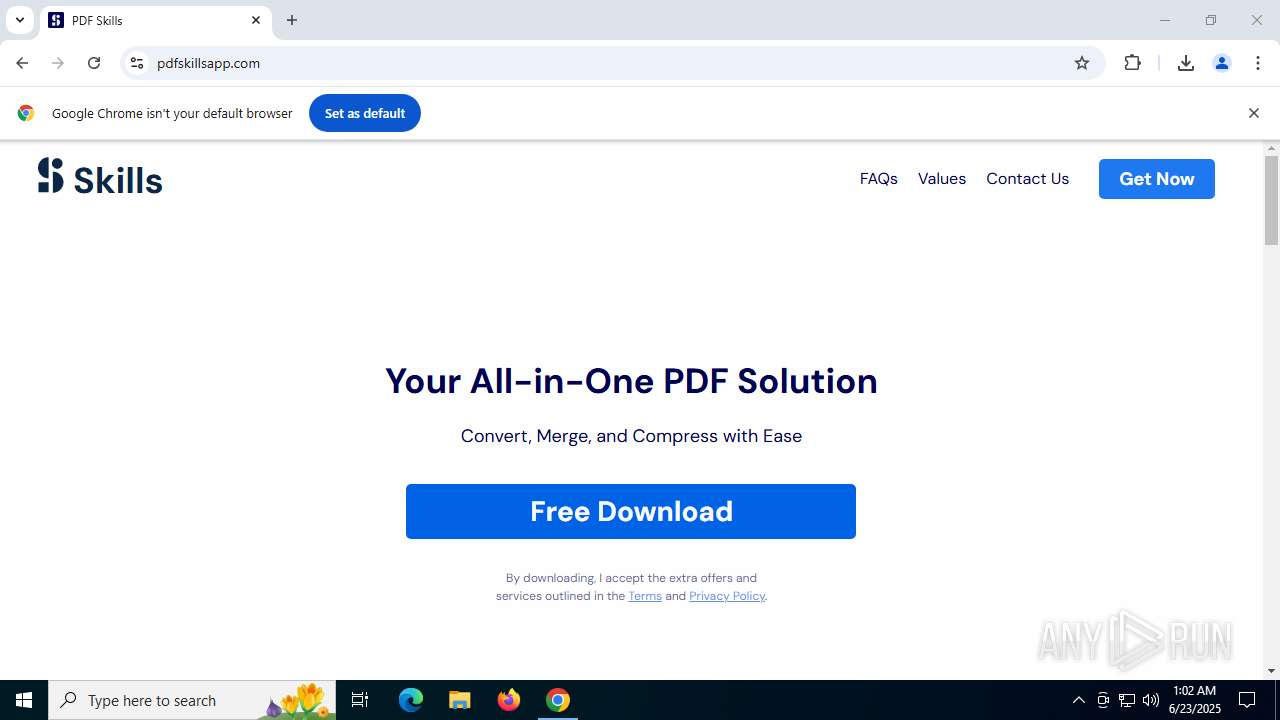Open the taskbar clock and date

[1194, 700]
